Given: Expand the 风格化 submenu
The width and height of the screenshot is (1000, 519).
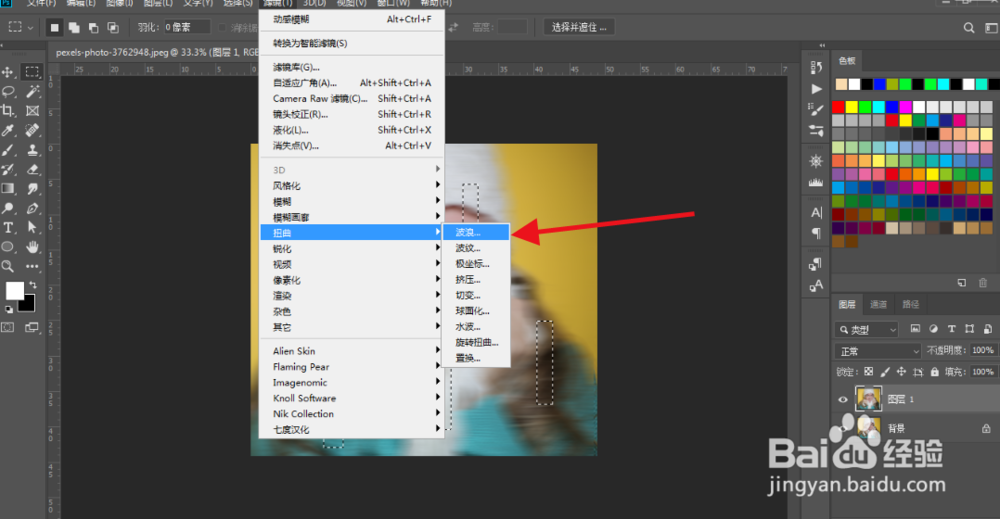Looking at the screenshot, I should pyautogui.click(x=352, y=186).
